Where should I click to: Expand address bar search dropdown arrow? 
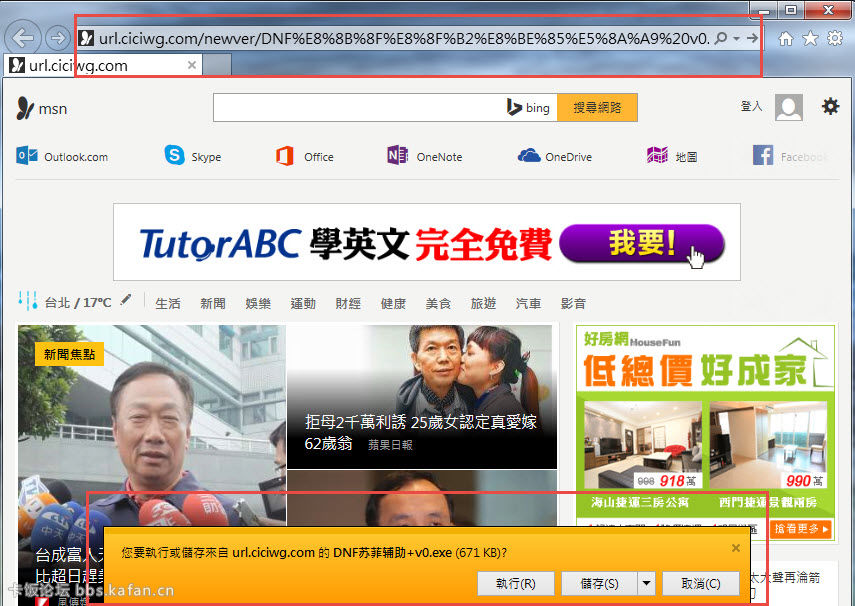pyautogui.click(x=737, y=39)
